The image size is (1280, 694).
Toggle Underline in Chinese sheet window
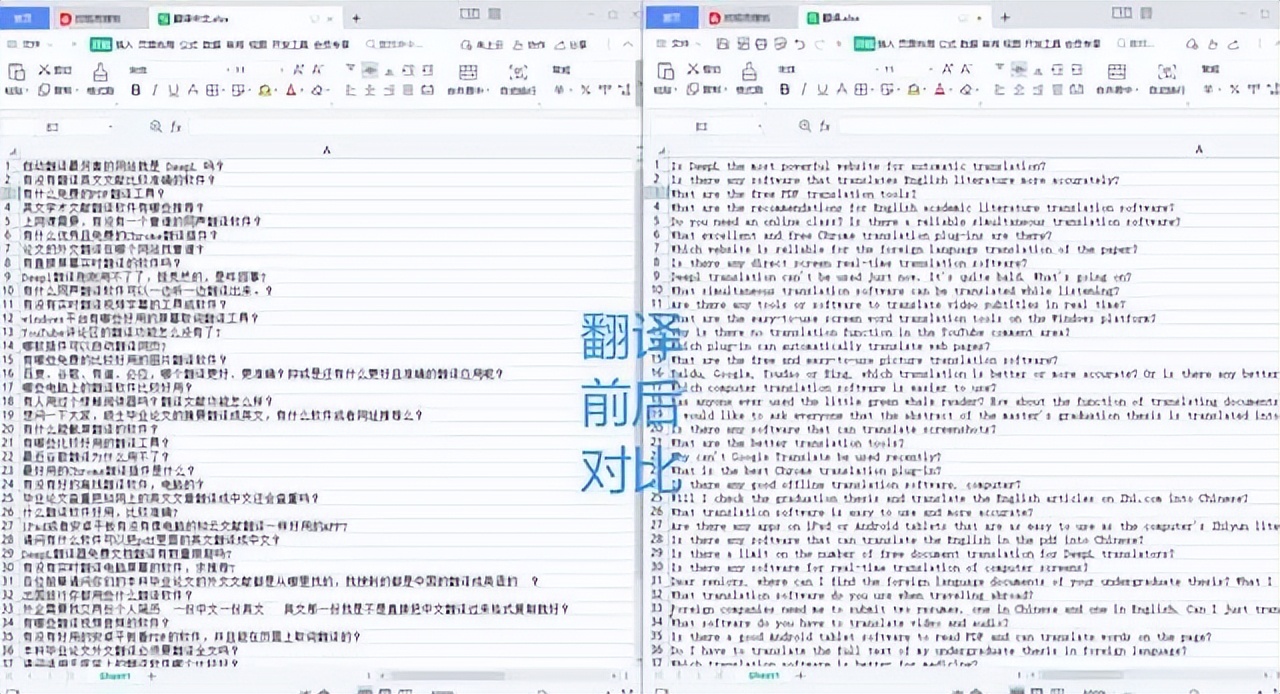(173, 90)
